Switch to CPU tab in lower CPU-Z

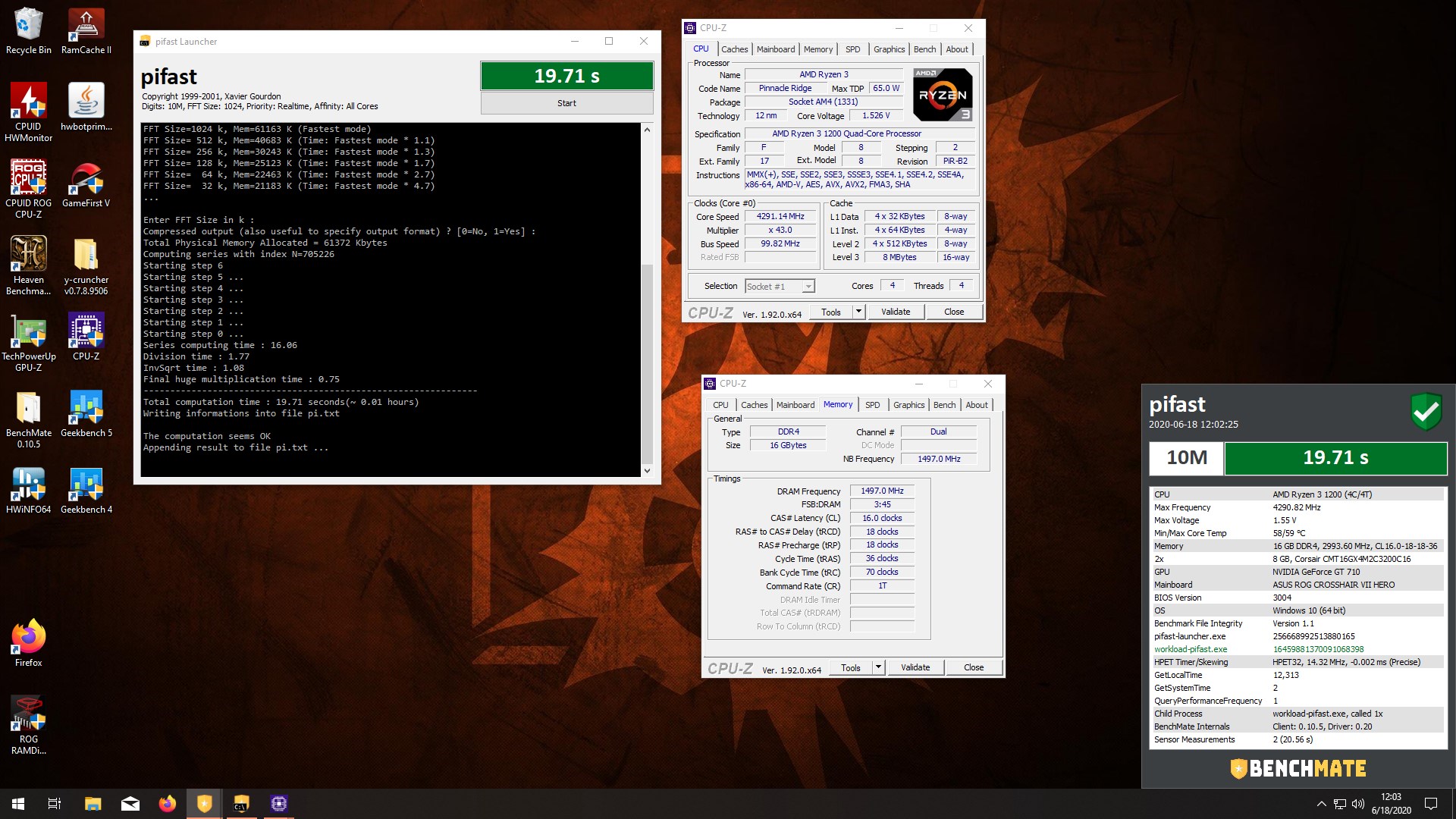click(720, 405)
